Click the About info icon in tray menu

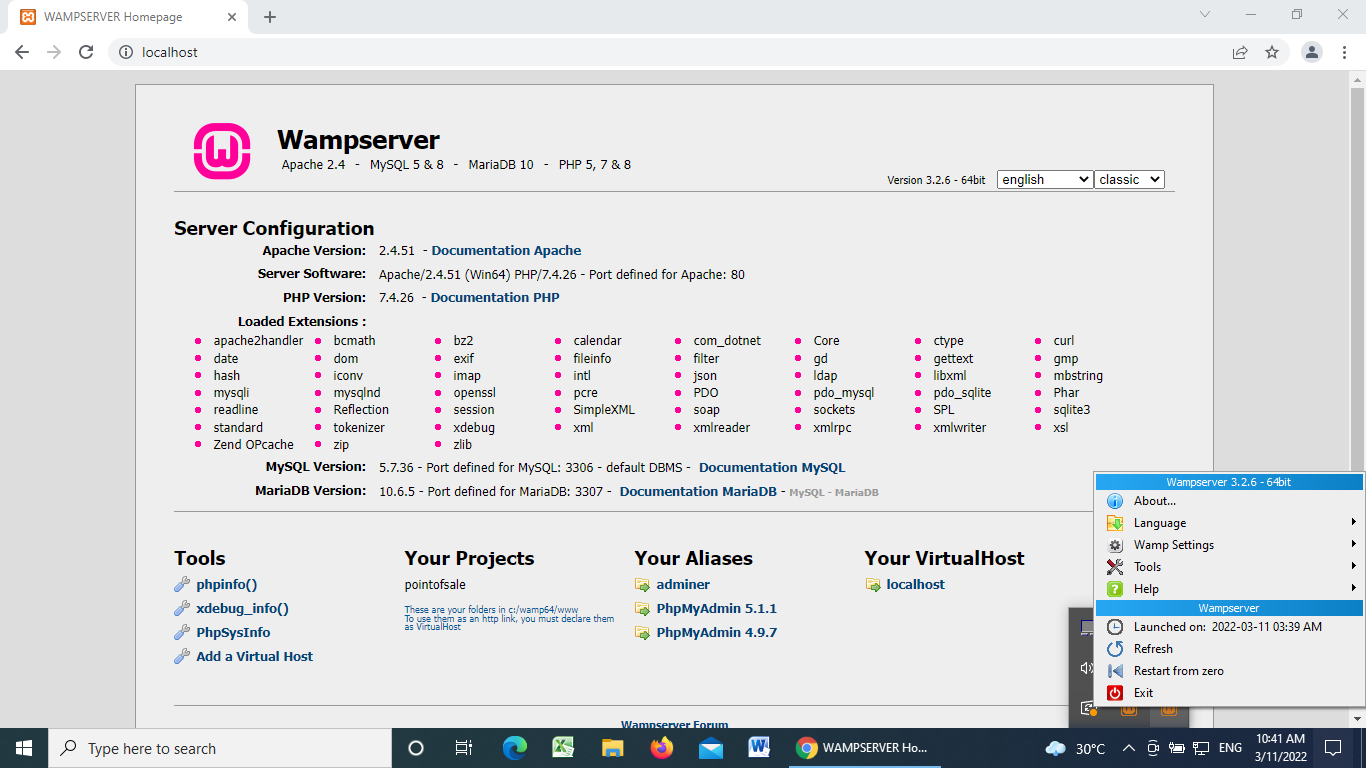click(x=1115, y=501)
